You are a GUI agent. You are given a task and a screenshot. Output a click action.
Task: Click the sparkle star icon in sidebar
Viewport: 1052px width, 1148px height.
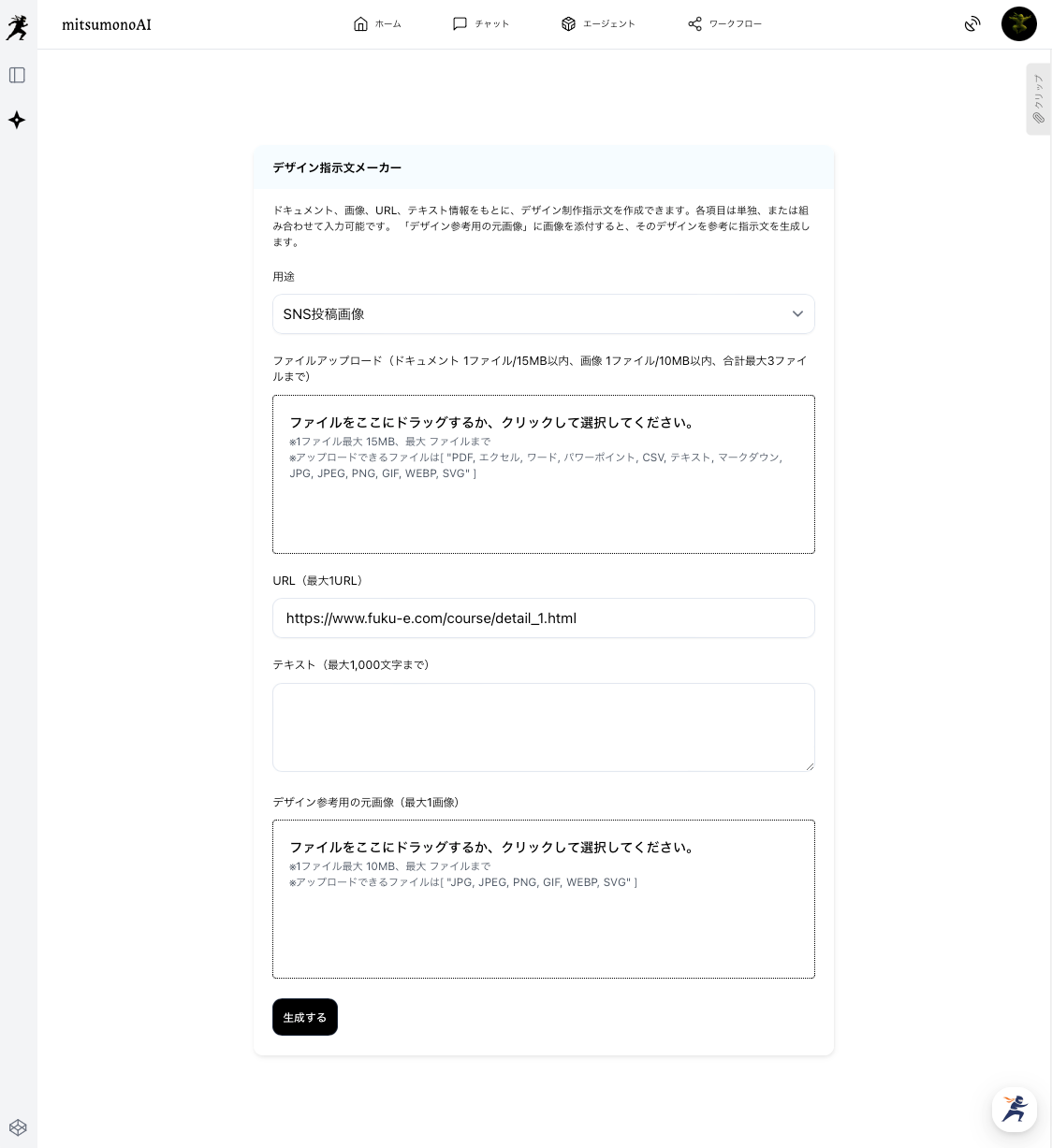coord(17,120)
